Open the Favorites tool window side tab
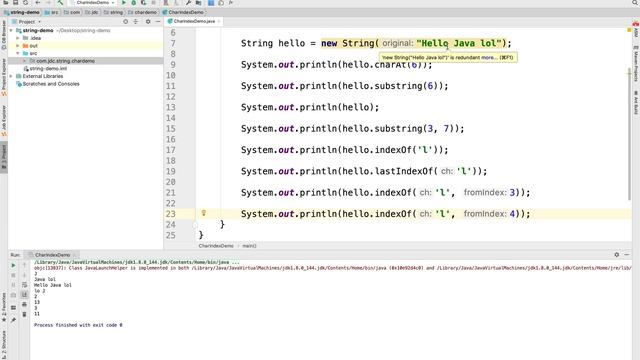The width and height of the screenshot is (640, 360). coord(4,307)
